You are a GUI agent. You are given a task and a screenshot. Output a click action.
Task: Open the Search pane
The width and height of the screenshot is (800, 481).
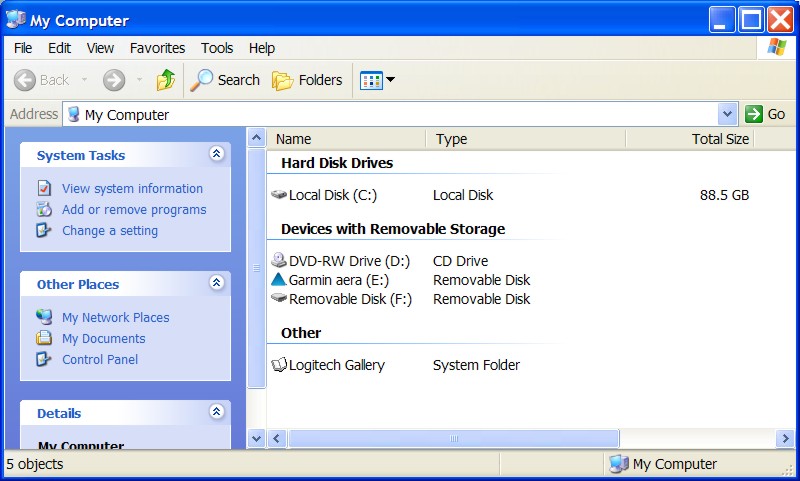point(225,80)
